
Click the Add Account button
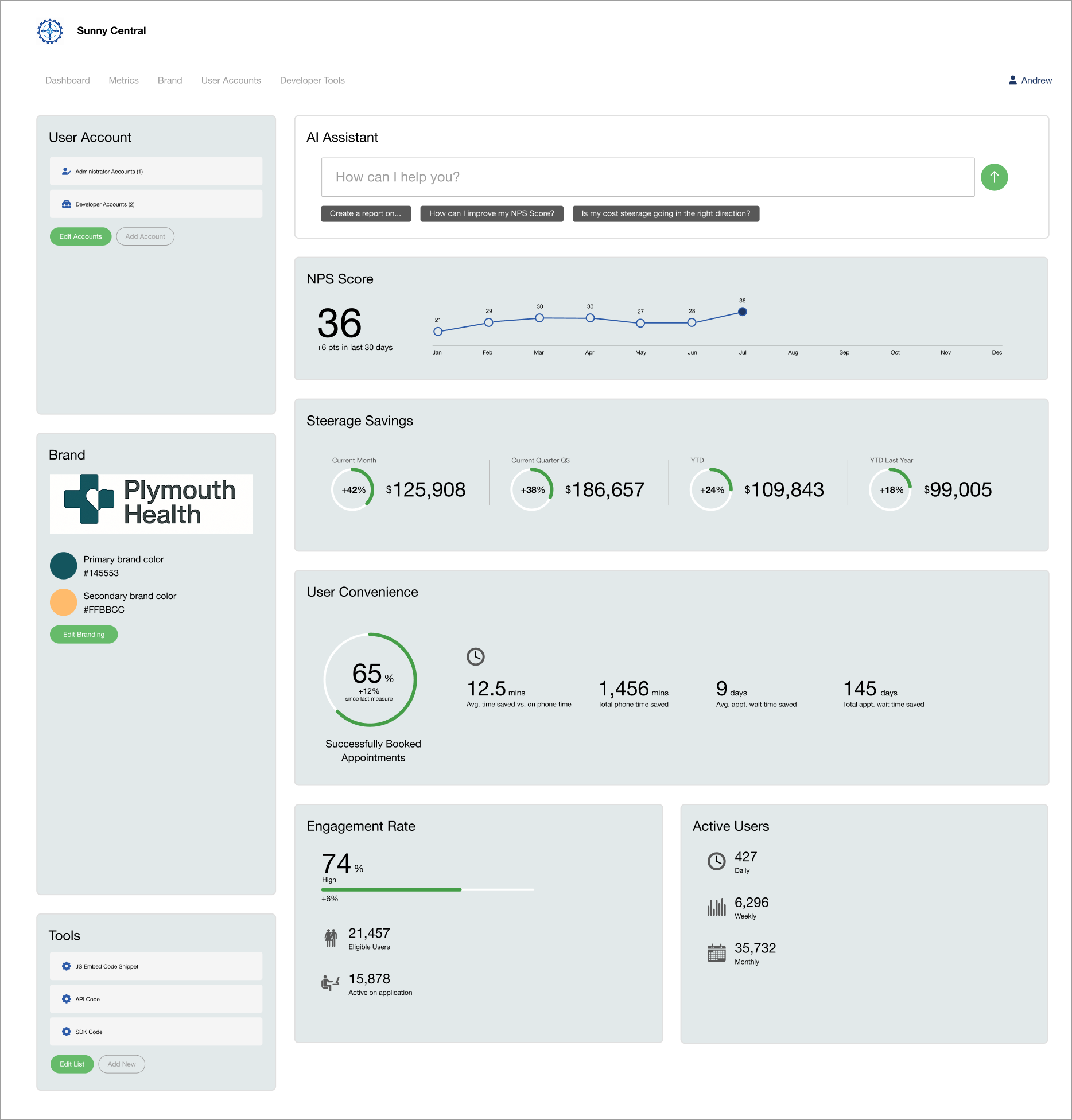click(145, 236)
